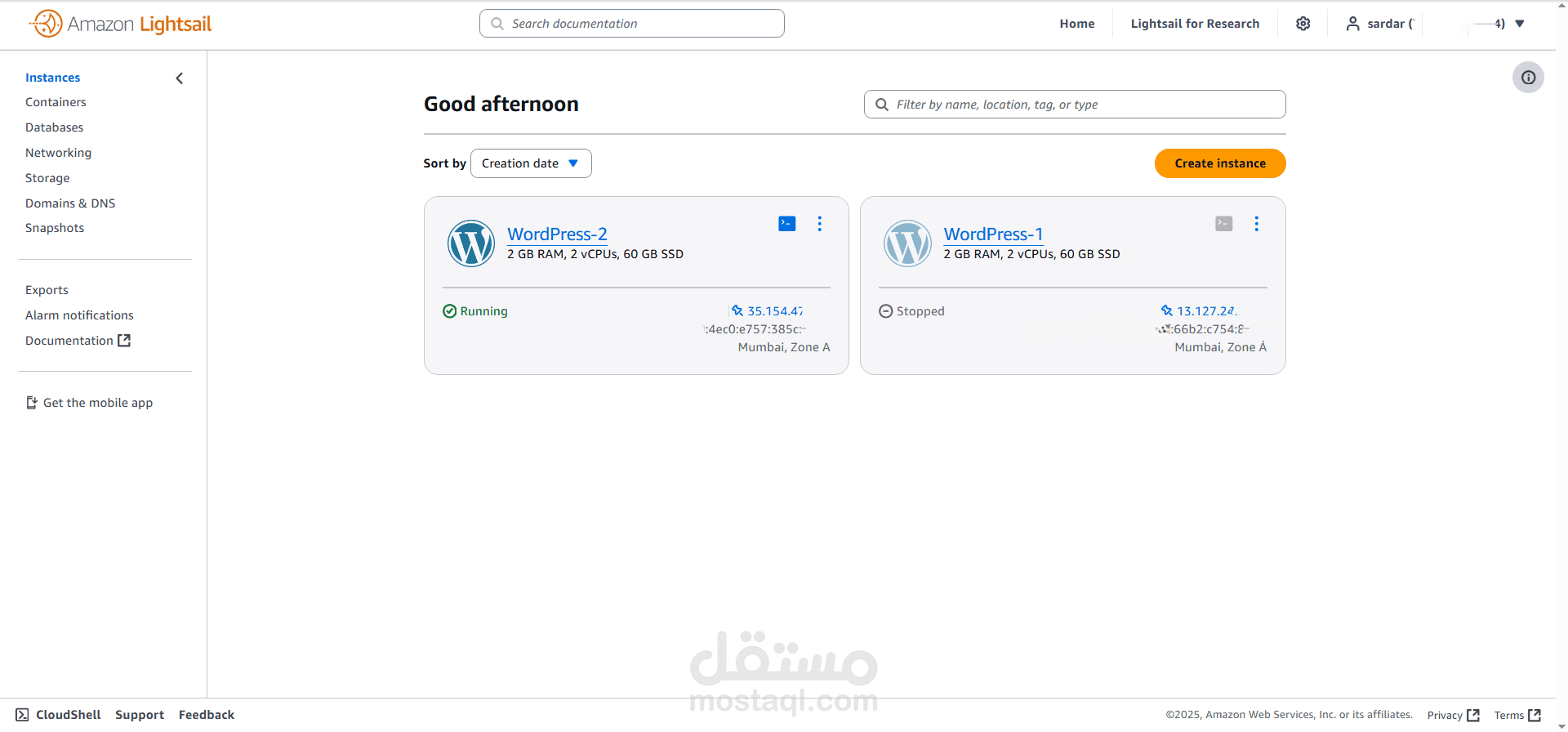Focus the Search documentation field
This screenshot has width=1568, height=732.
632,24
